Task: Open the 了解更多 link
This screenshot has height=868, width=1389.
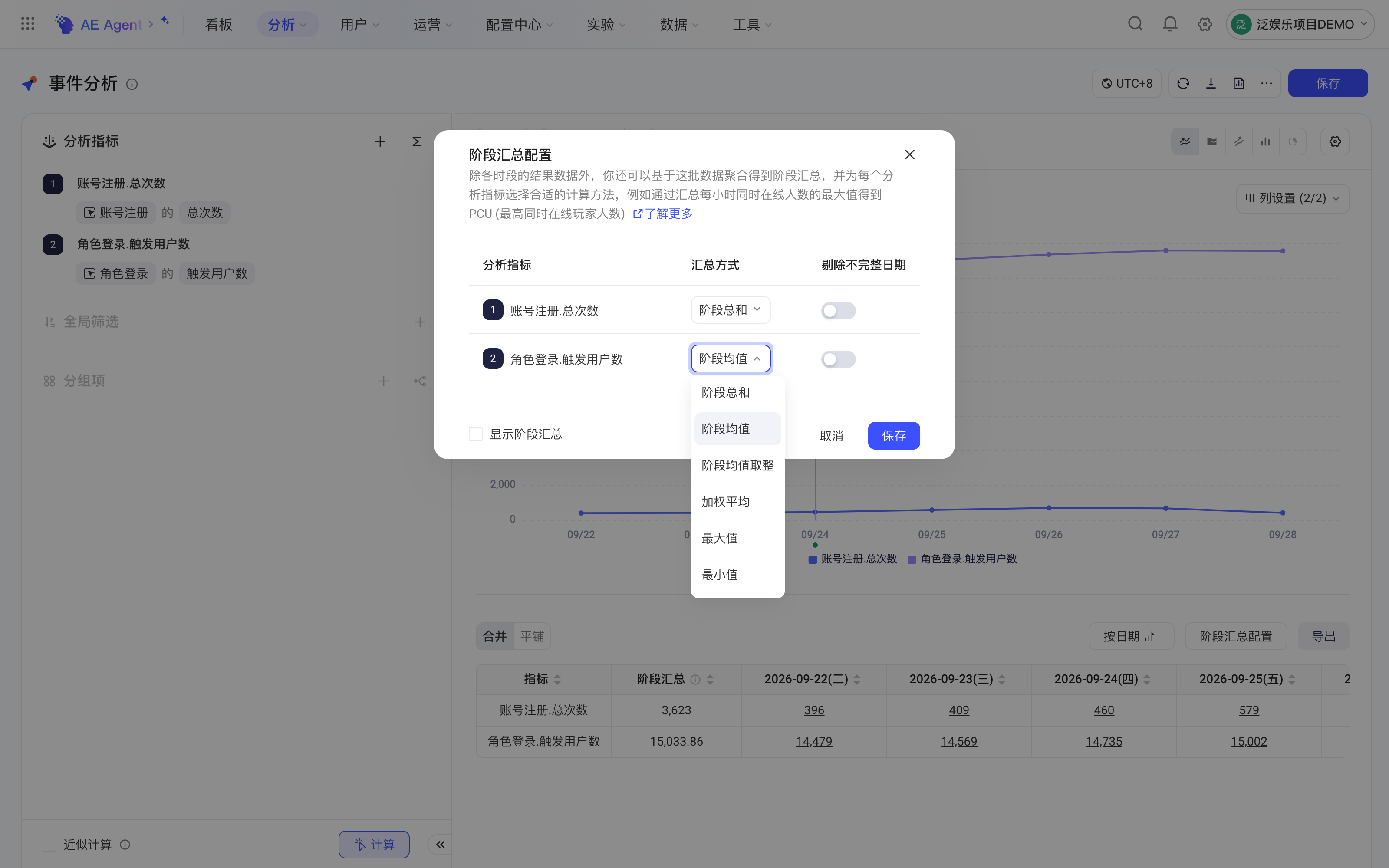Action: 662,214
